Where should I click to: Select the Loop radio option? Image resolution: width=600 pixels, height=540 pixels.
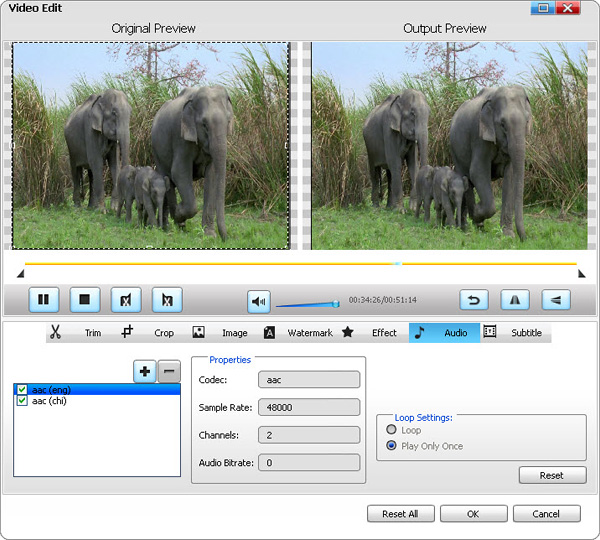point(391,429)
